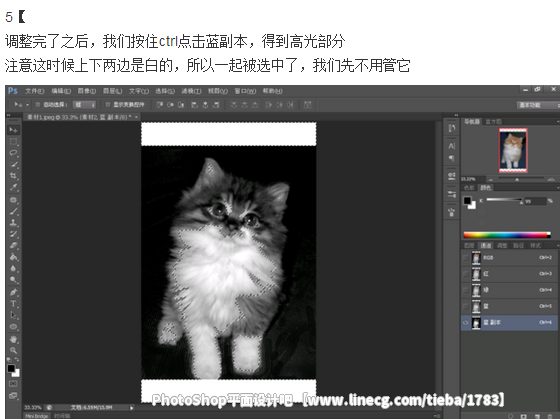This screenshot has height=419, width=560.
Task: Enable the Auto-Select checkbox
Action: point(38,105)
